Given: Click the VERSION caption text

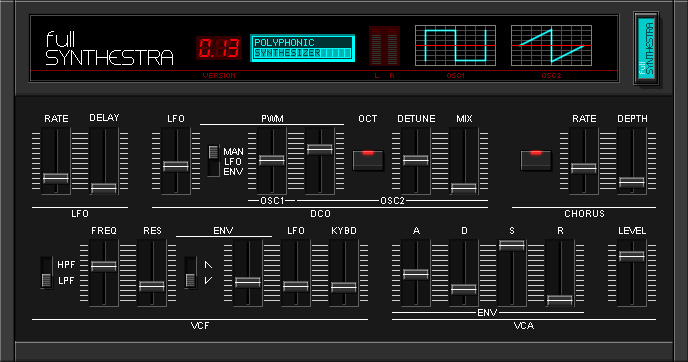Looking at the screenshot, I should point(219,75).
